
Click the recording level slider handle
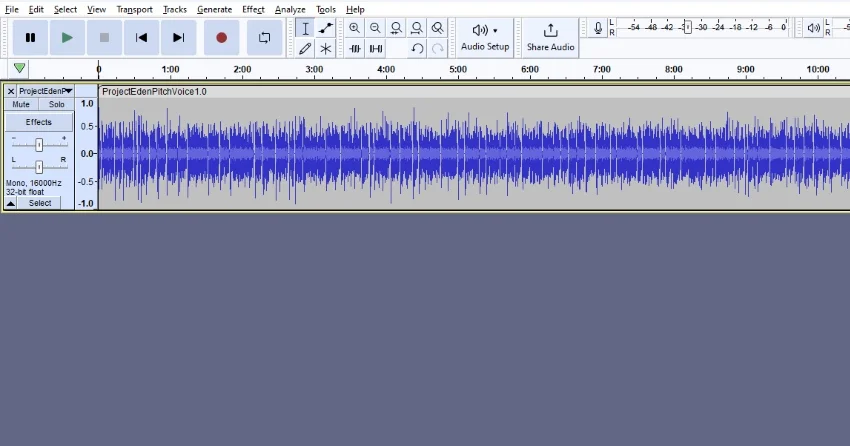pyautogui.click(x=687, y=27)
